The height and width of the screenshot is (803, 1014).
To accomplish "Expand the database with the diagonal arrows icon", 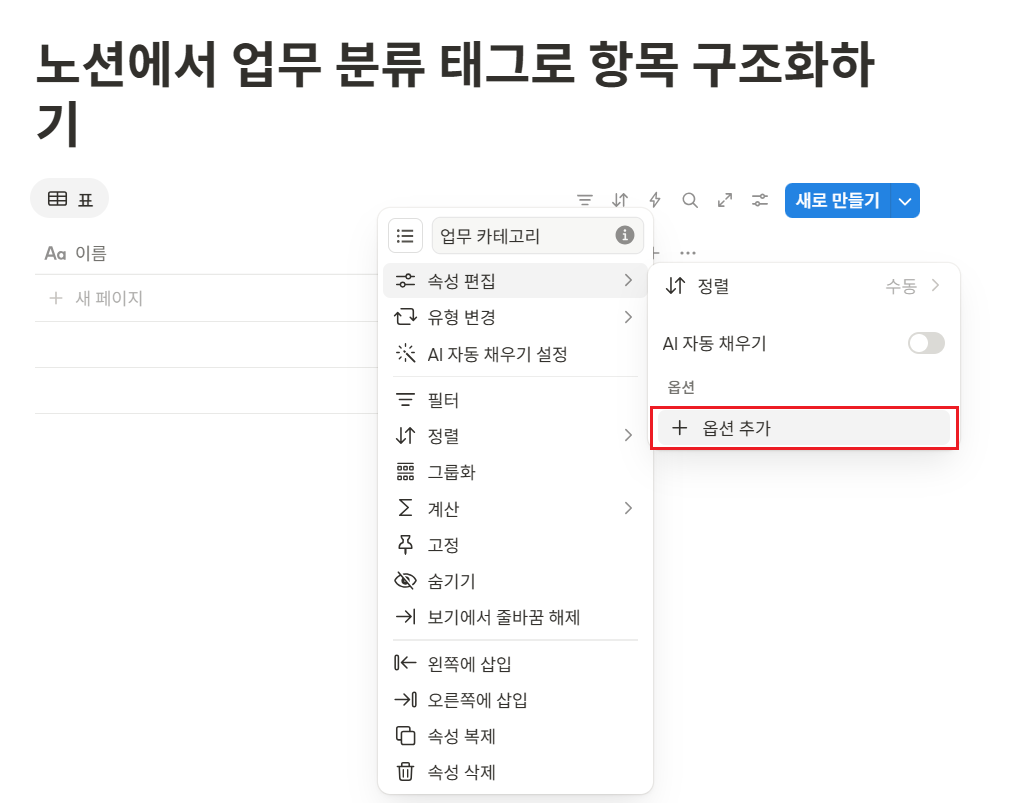I will 724,199.
